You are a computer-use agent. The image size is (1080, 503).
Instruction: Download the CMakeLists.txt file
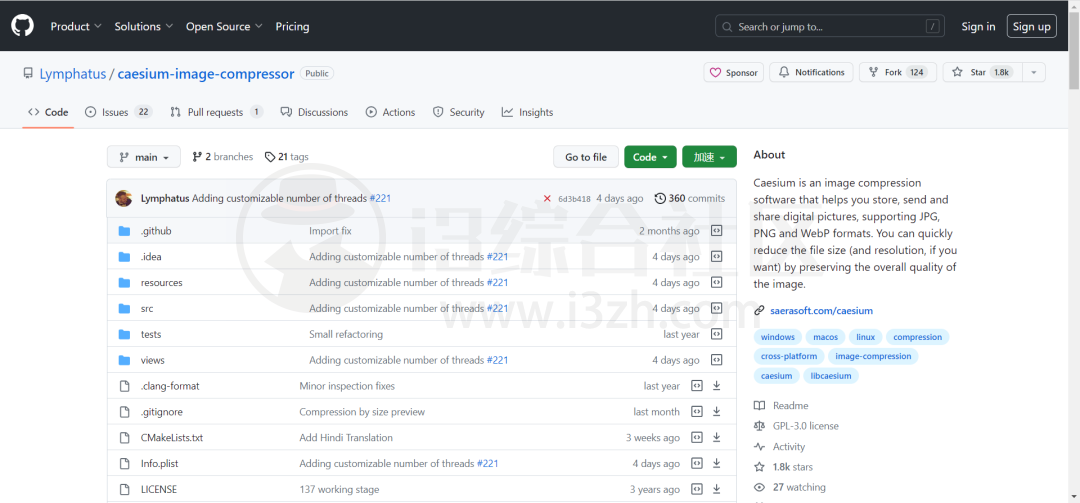click(716, 438)
